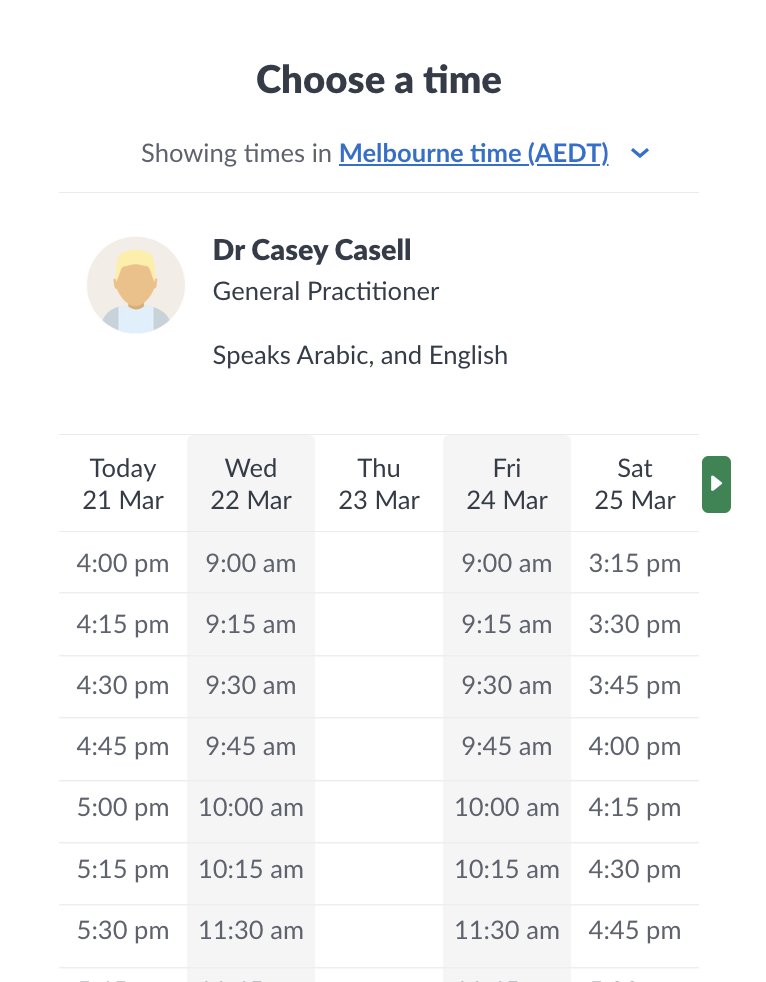Expand the timezone chevron dropdown
Screen dimensions: 766x982
click(641, 153)
